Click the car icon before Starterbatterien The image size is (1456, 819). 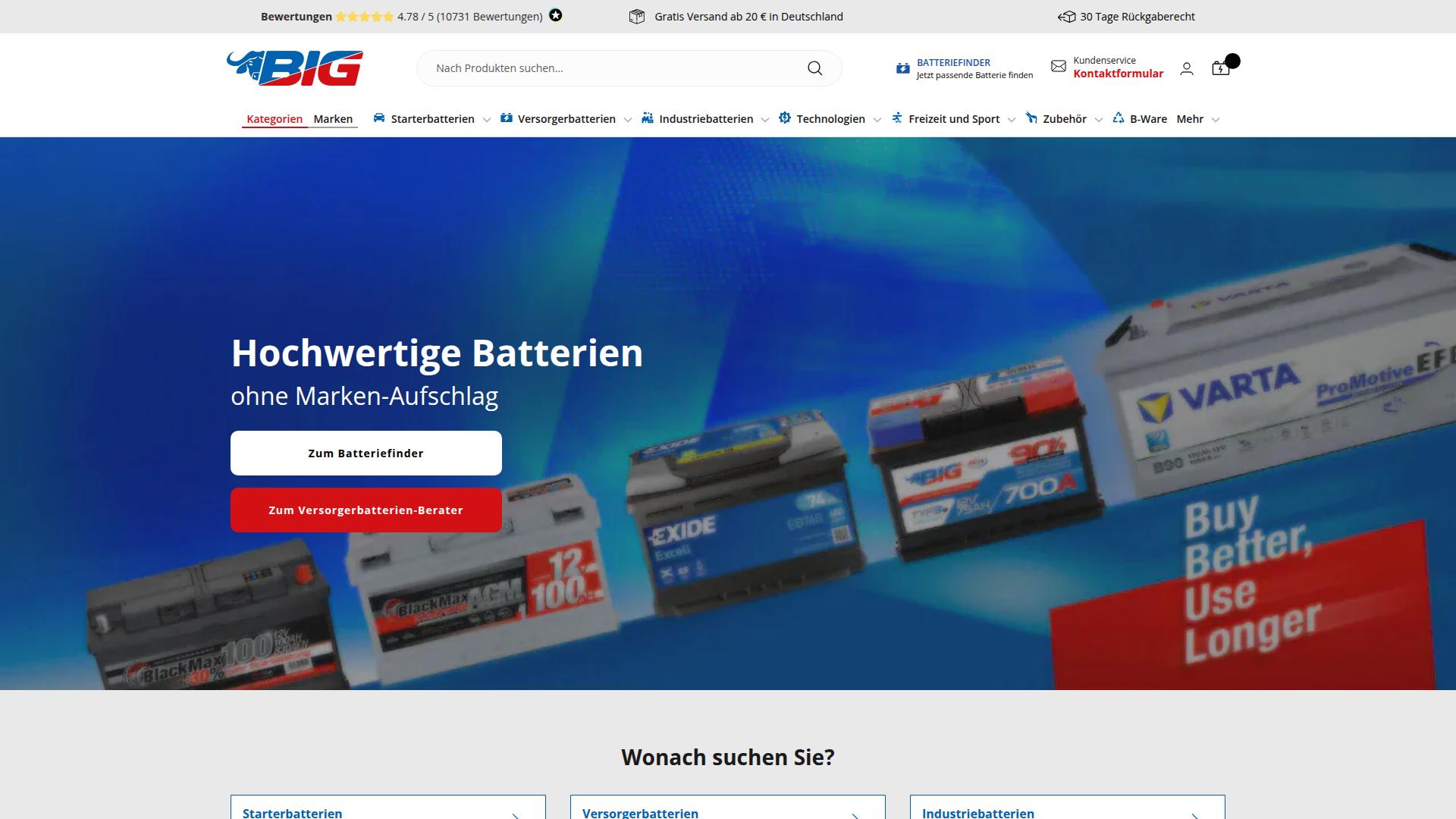pyautogui.click(x=379, y=118)
